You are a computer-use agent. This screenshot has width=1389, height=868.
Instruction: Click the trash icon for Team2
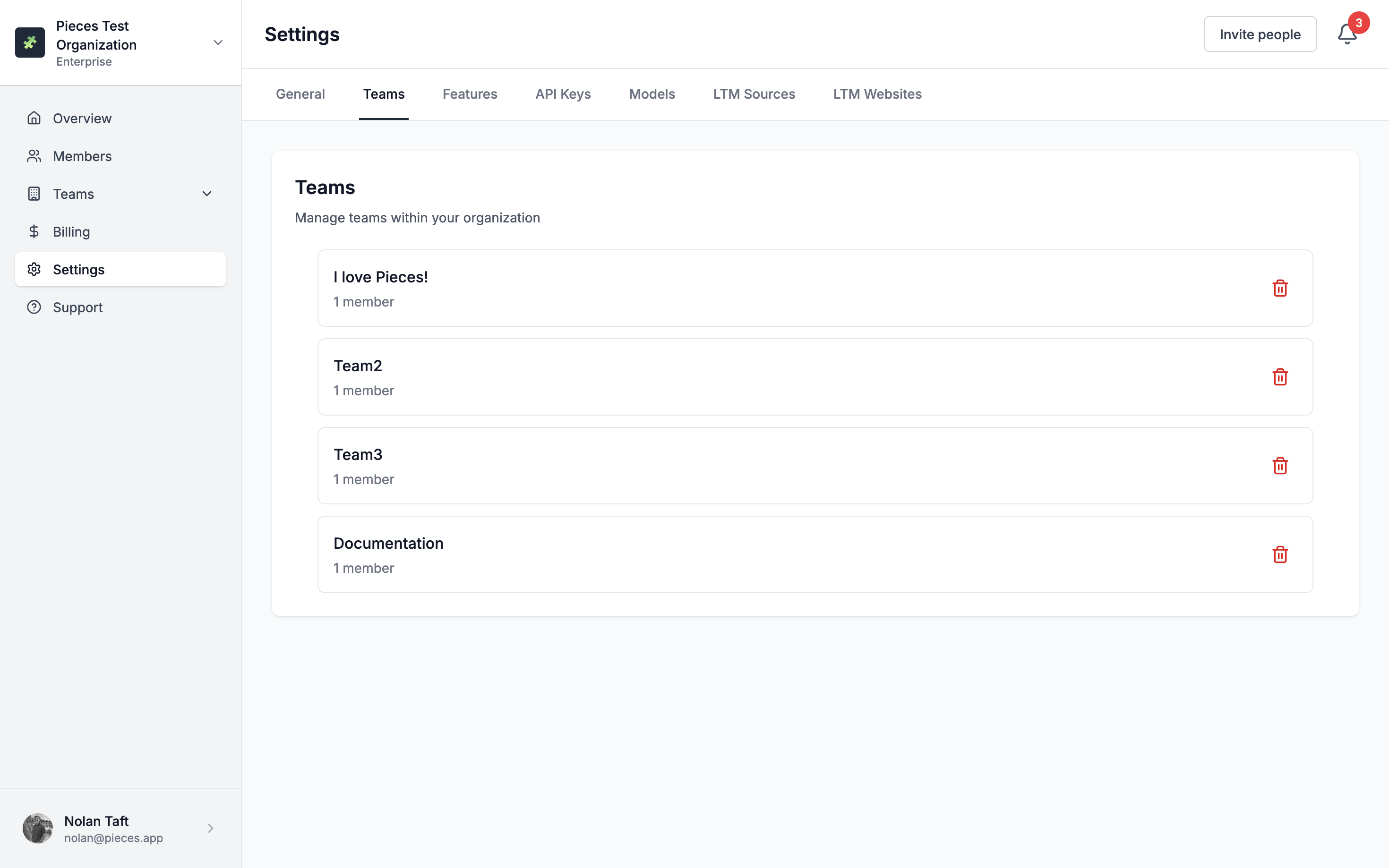point(1279,377)
